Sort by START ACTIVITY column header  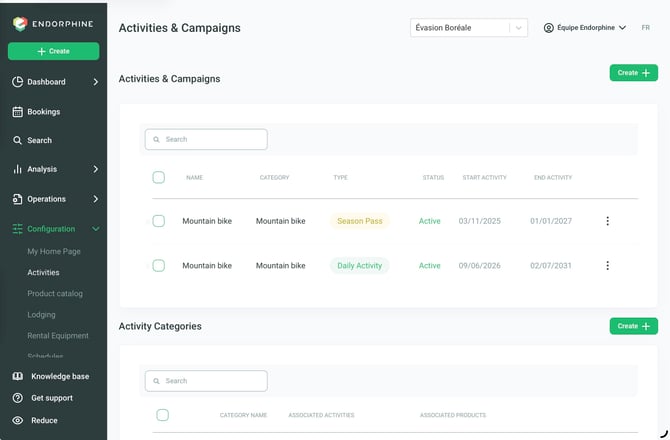pyautogui.click(x=484, y=177)
